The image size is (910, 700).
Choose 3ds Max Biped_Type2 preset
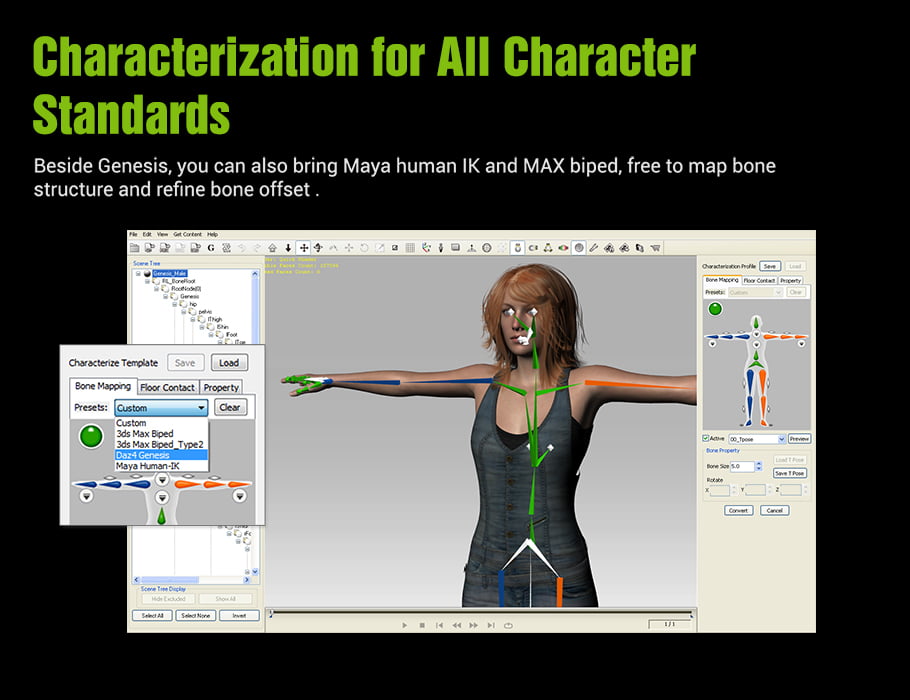click(160, 444)
